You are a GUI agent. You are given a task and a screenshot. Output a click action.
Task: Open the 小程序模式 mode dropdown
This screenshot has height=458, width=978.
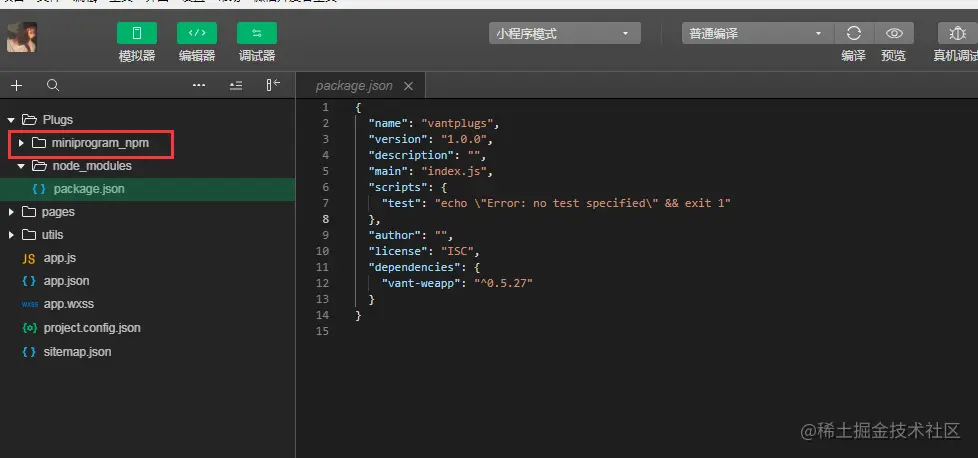click(x=564, y=34)
